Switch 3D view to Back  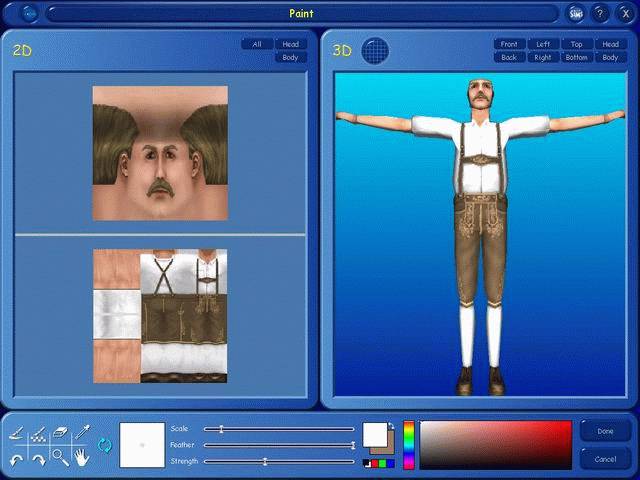509,57
